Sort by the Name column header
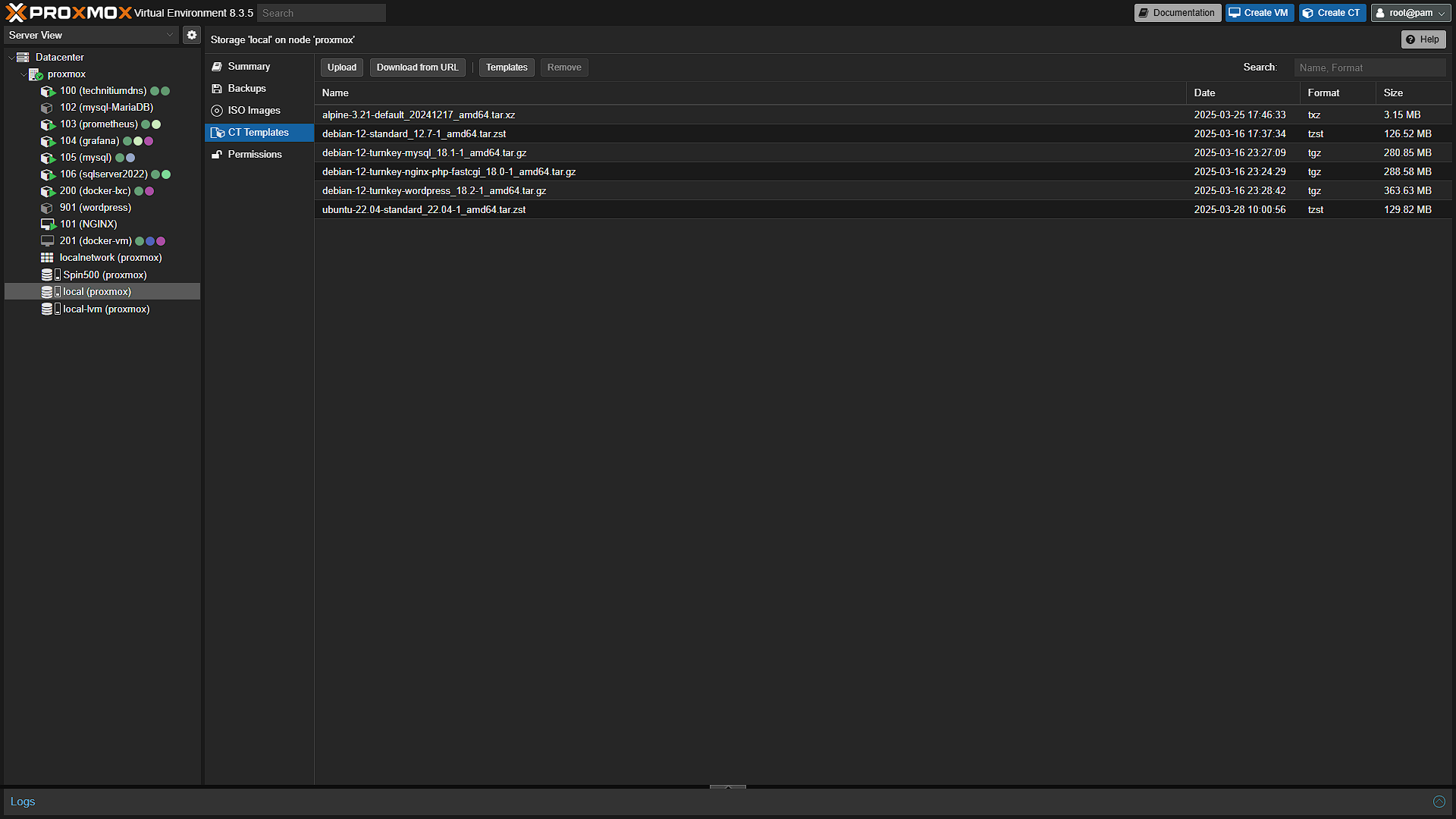This screenshot has height=819, width=1456. (750, 93)
